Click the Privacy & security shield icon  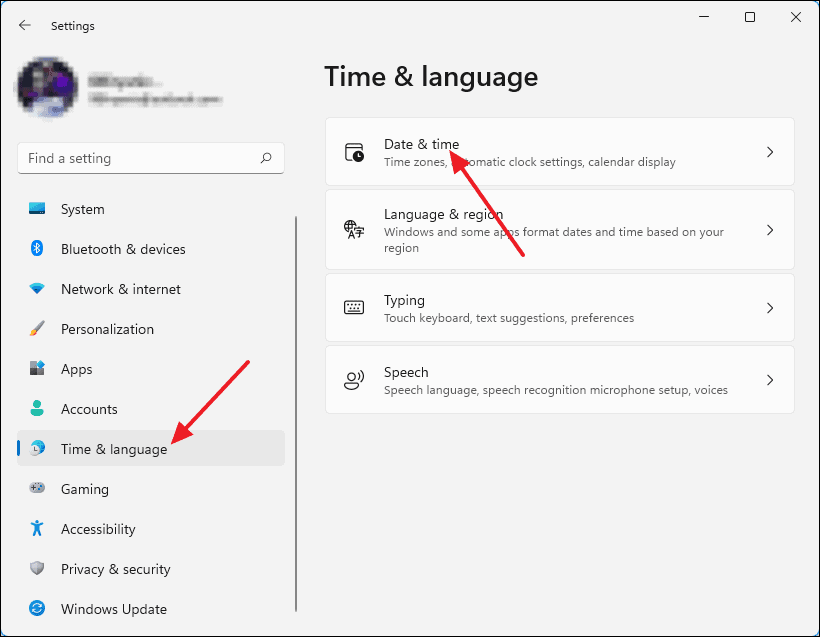[x=37, y=569]
